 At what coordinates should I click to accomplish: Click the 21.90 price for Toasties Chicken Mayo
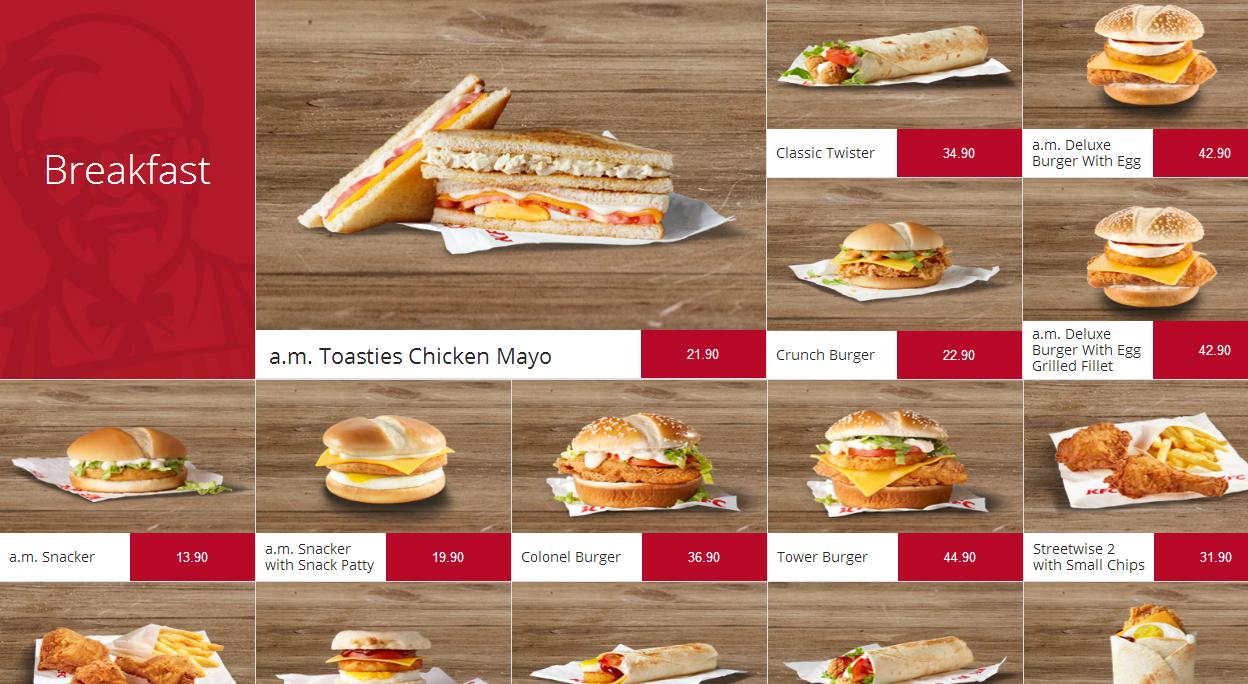coord(703,354)
